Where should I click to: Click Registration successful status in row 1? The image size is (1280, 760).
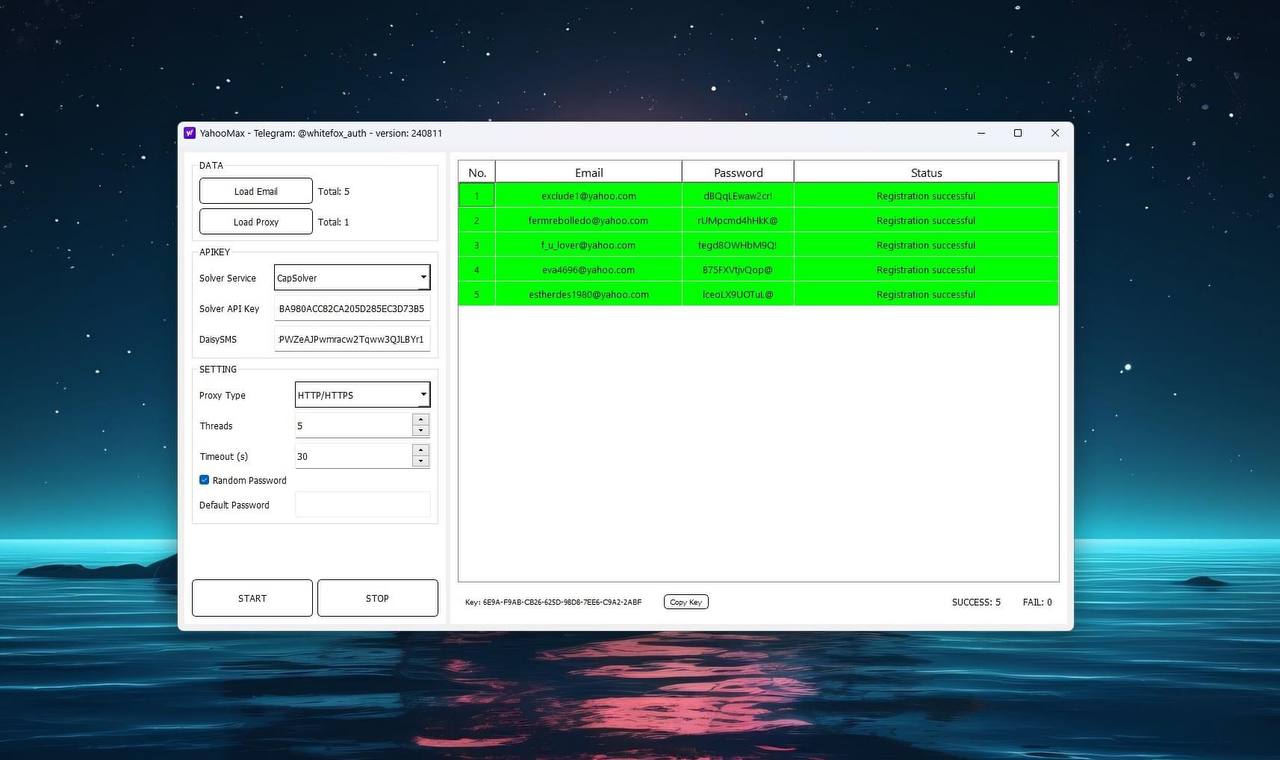click(x=926, y=196)
